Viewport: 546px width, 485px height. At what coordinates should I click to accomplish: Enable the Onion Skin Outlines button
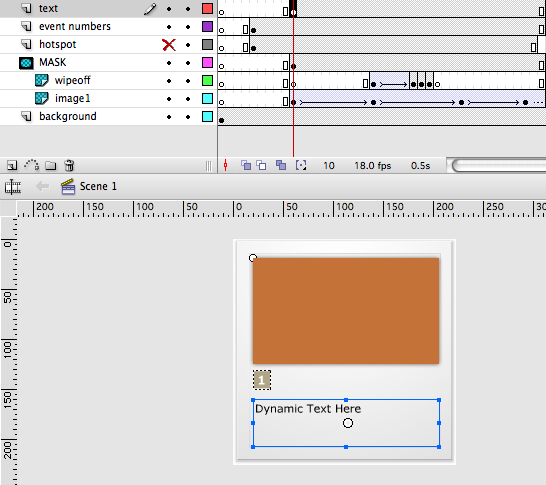coord(261,165)
